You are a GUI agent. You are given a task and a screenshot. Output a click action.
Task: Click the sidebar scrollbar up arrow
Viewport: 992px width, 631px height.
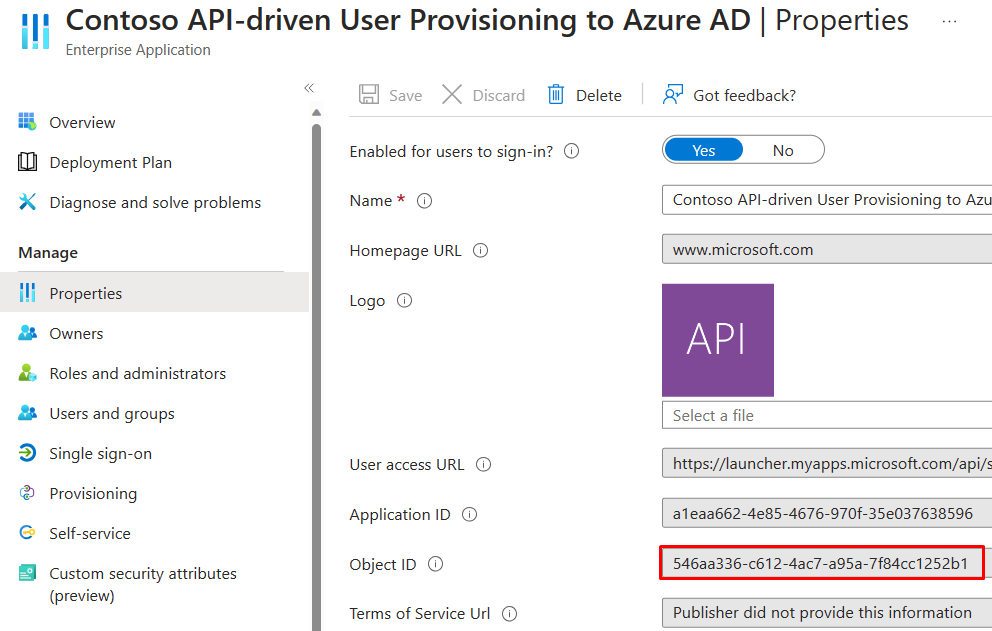point(316,113)
